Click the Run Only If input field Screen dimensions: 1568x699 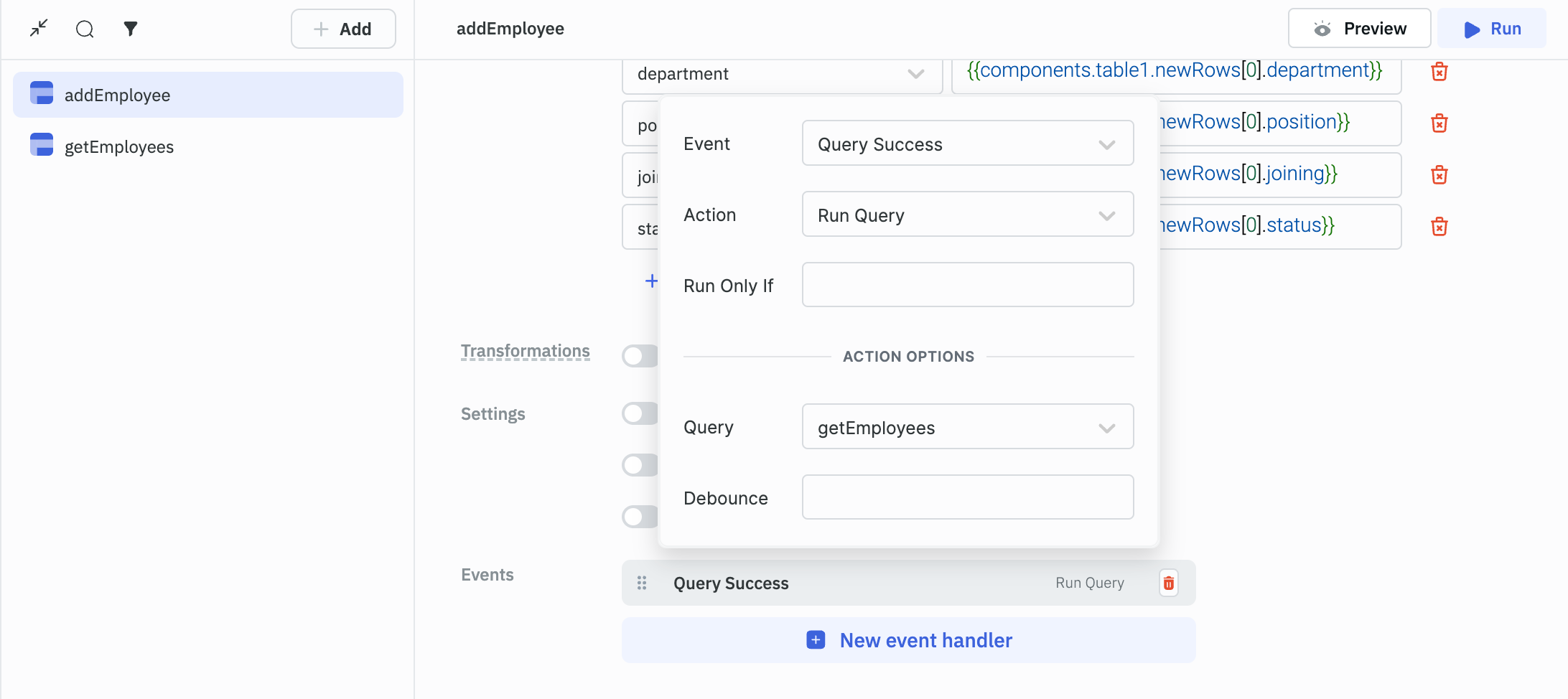click(x=967, y=285)
